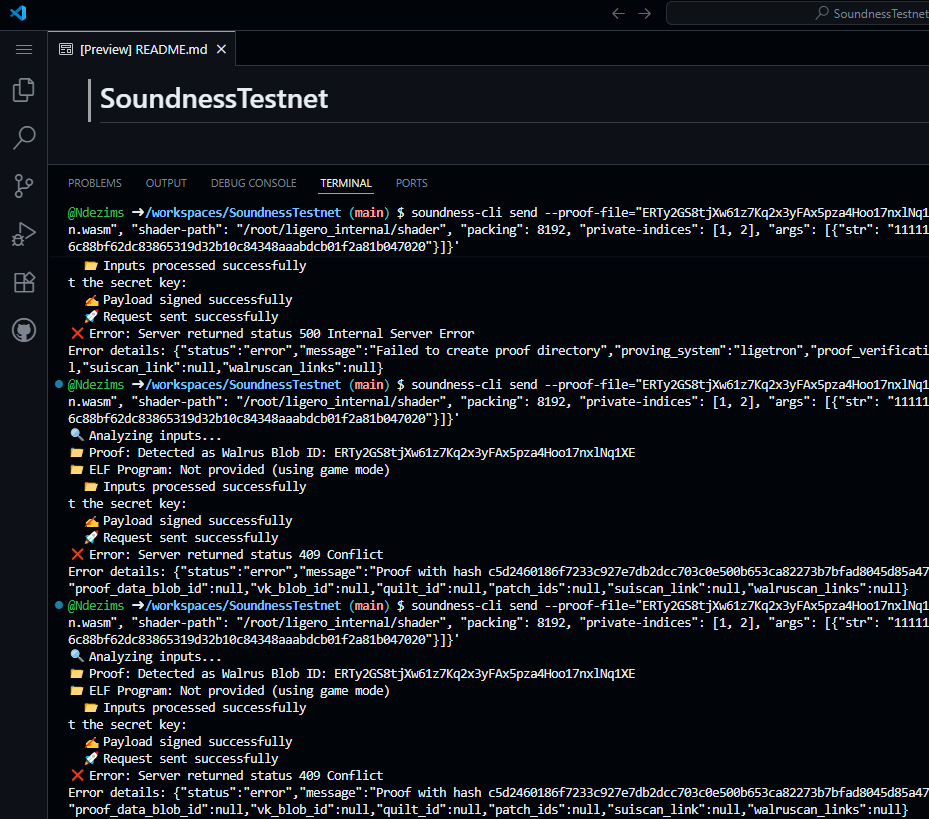Screen dimensions: 929x819
Task: Switch to the DEBUG CONSOLE tab
Action: pos(254,183)
